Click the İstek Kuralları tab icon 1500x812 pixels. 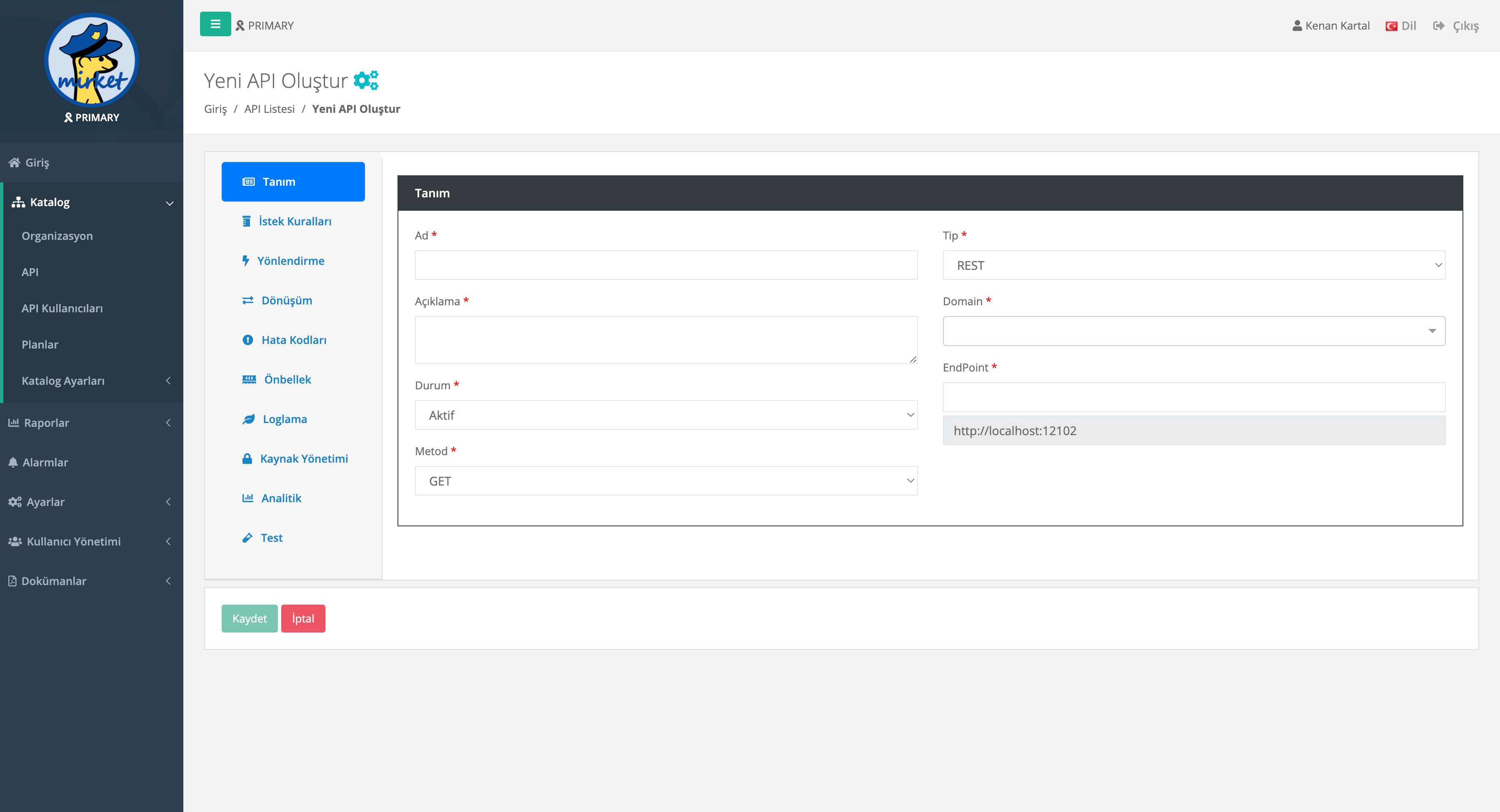[x=247, y=221]
